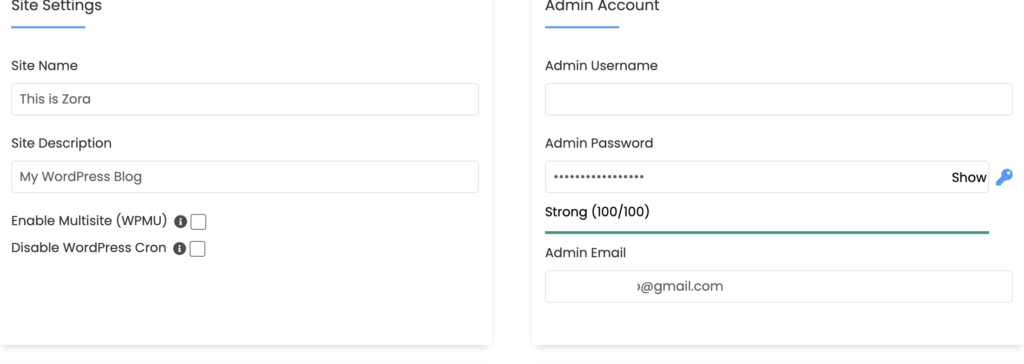Click the Admin Email field
Screen dimensions: 1024x364
778,286
